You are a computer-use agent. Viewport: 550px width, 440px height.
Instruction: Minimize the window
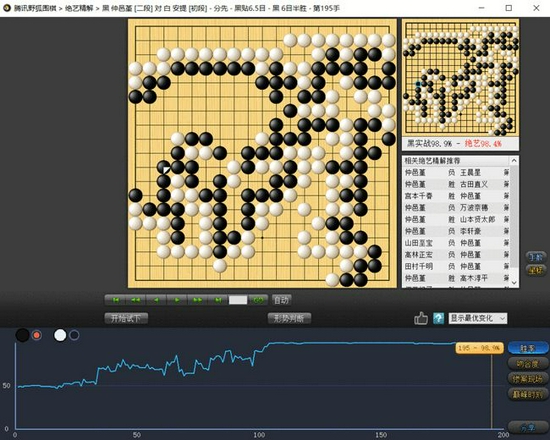481,8
